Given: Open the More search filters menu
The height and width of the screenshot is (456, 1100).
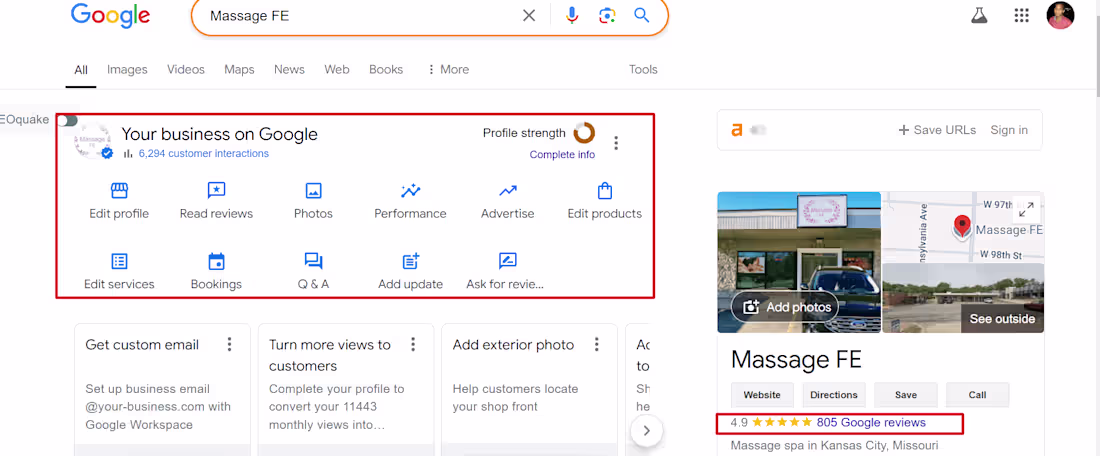Looking at the screenshot, I should 448,69.
